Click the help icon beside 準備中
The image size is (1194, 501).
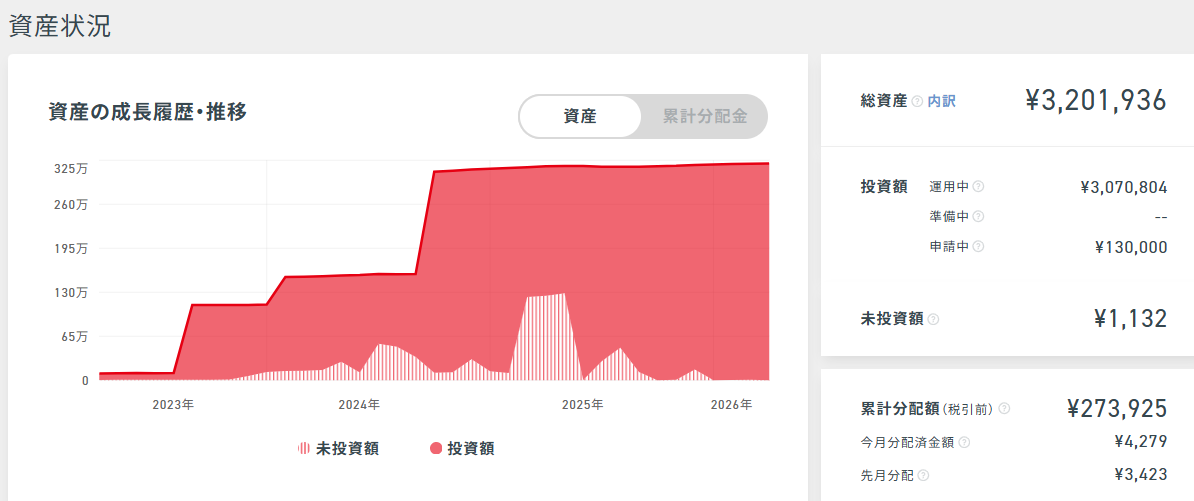[978, 216]
